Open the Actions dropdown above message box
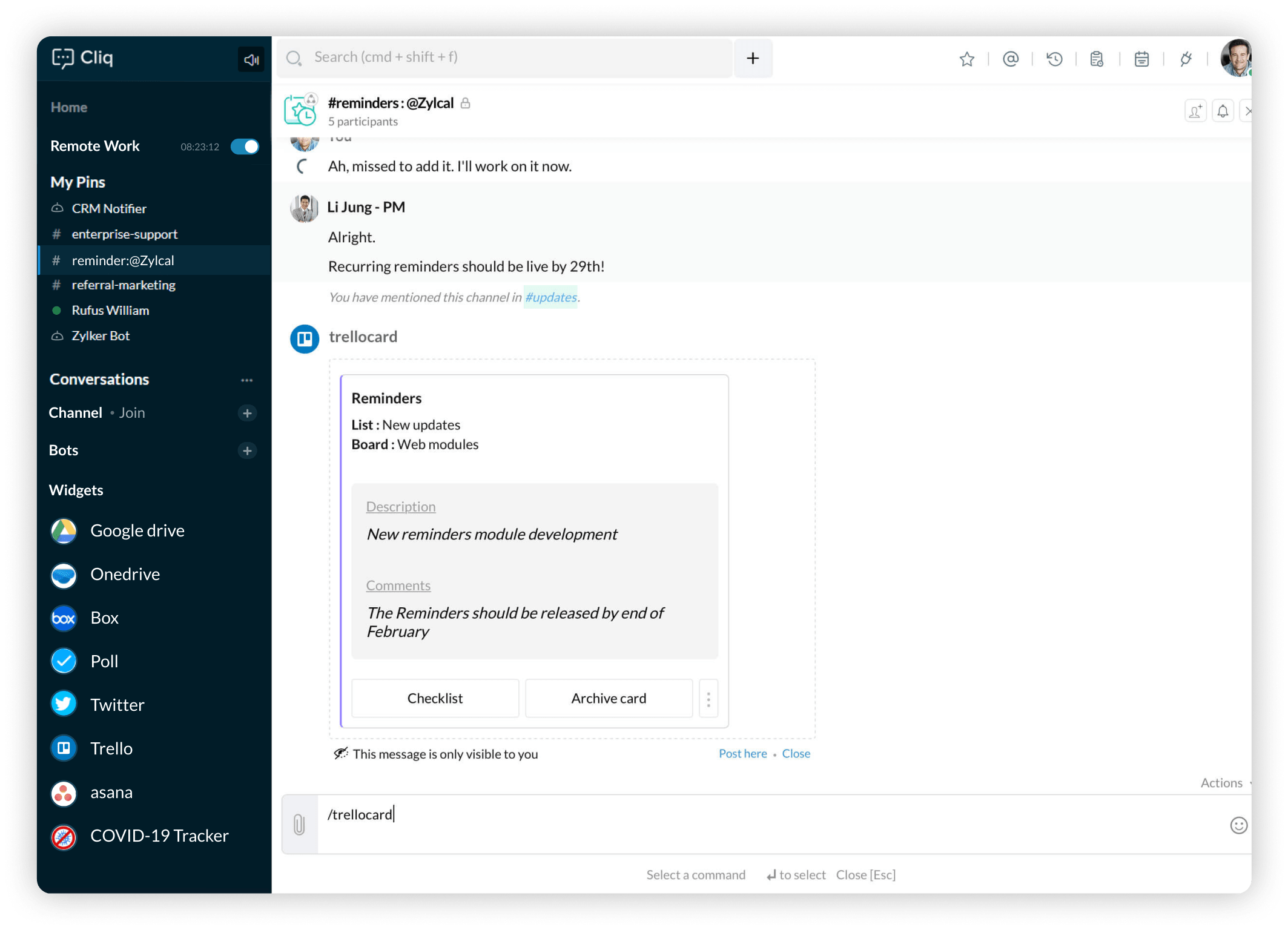Viewport: 1288px width, 930px height. point(1225,783)
